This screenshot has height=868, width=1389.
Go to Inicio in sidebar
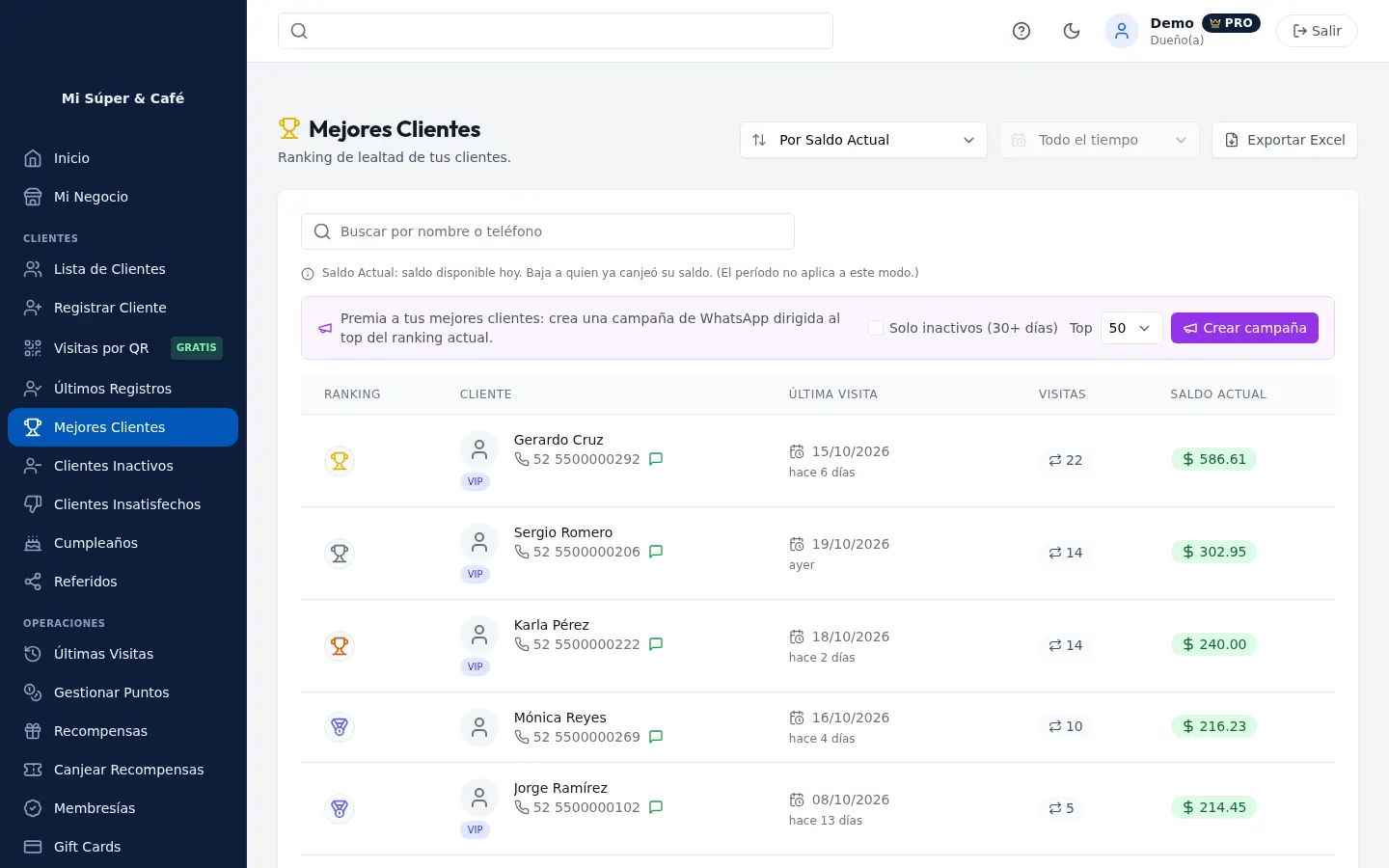click(x=123, y=158)
